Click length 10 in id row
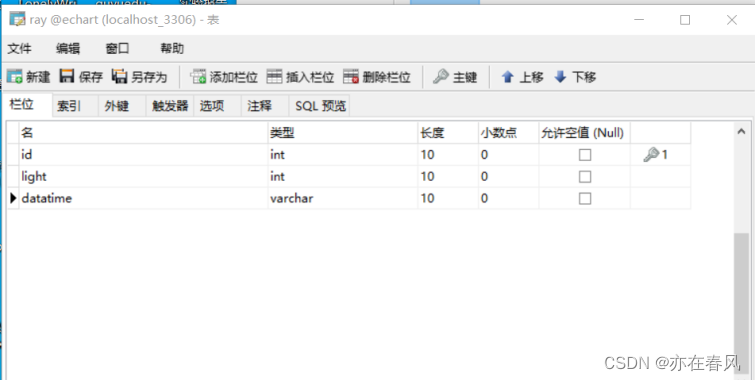756x381 pixels. tap(448, 155)
